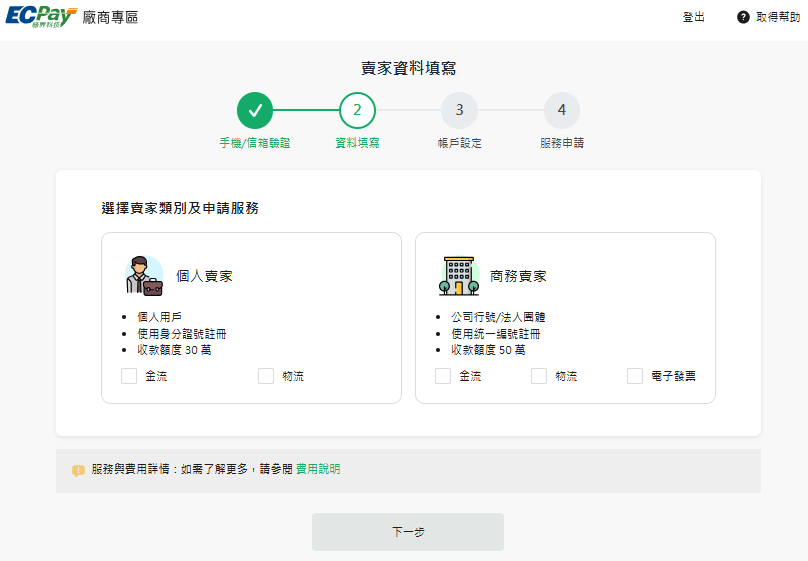Select step 3 帳戶設定 circle
The height and width of the screenshot is (561, 808).
click(x=459, y=110)
